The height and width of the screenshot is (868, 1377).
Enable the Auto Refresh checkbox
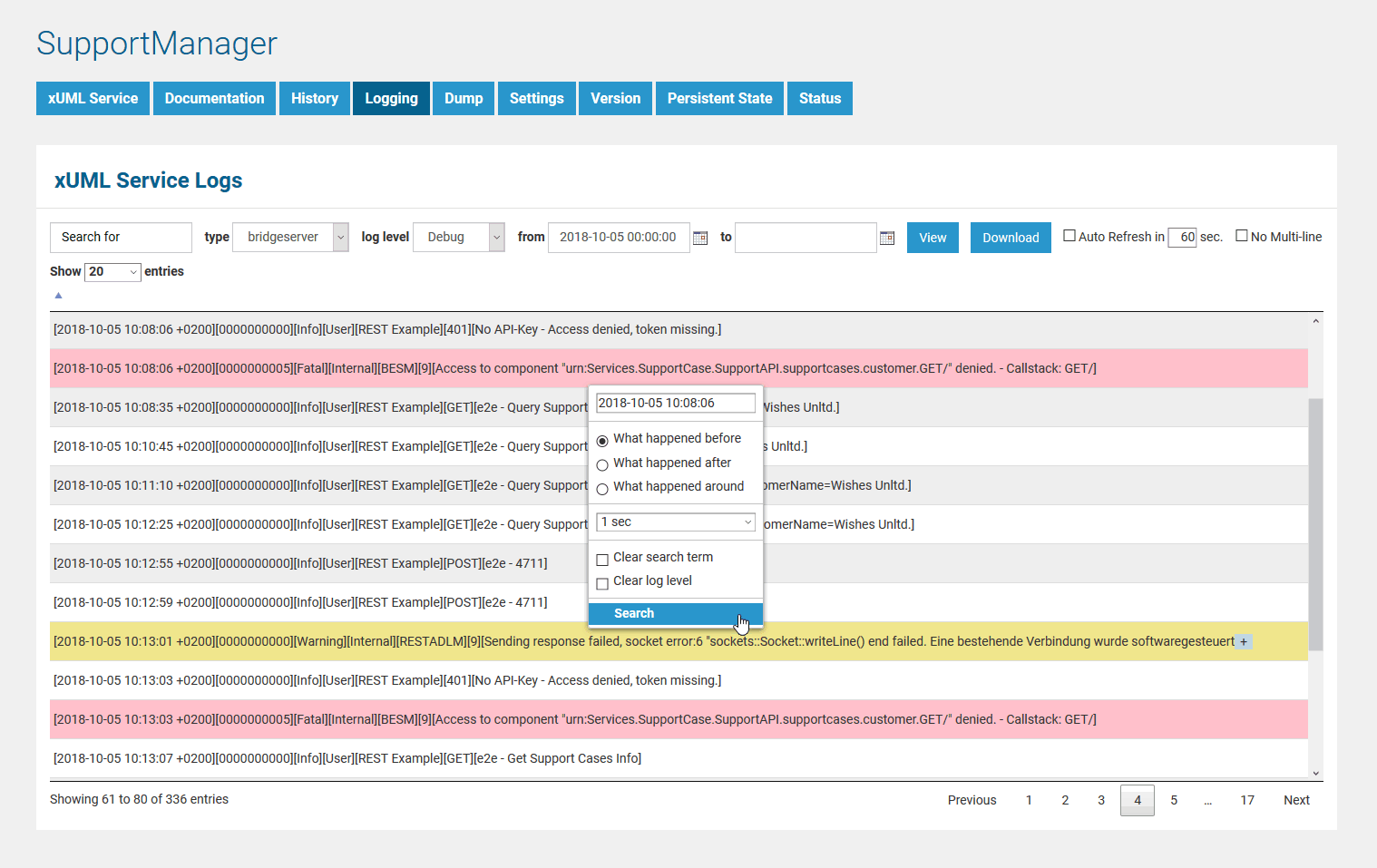pos(1069,236)
